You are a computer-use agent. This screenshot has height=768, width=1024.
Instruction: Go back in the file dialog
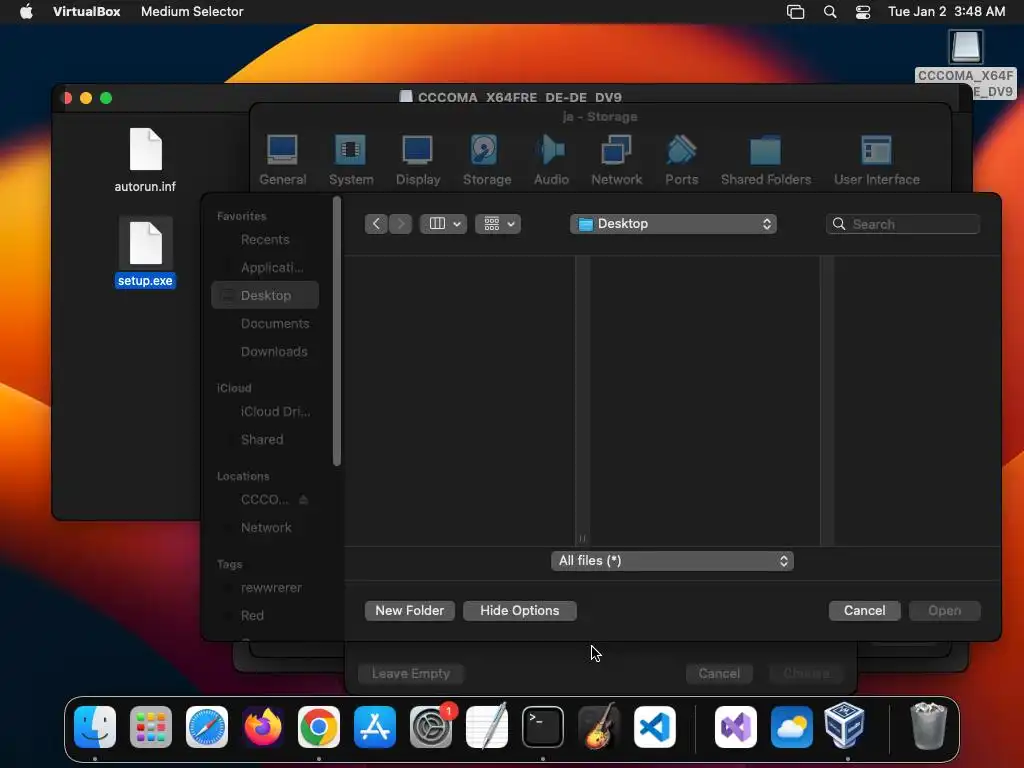pos(376,224)
